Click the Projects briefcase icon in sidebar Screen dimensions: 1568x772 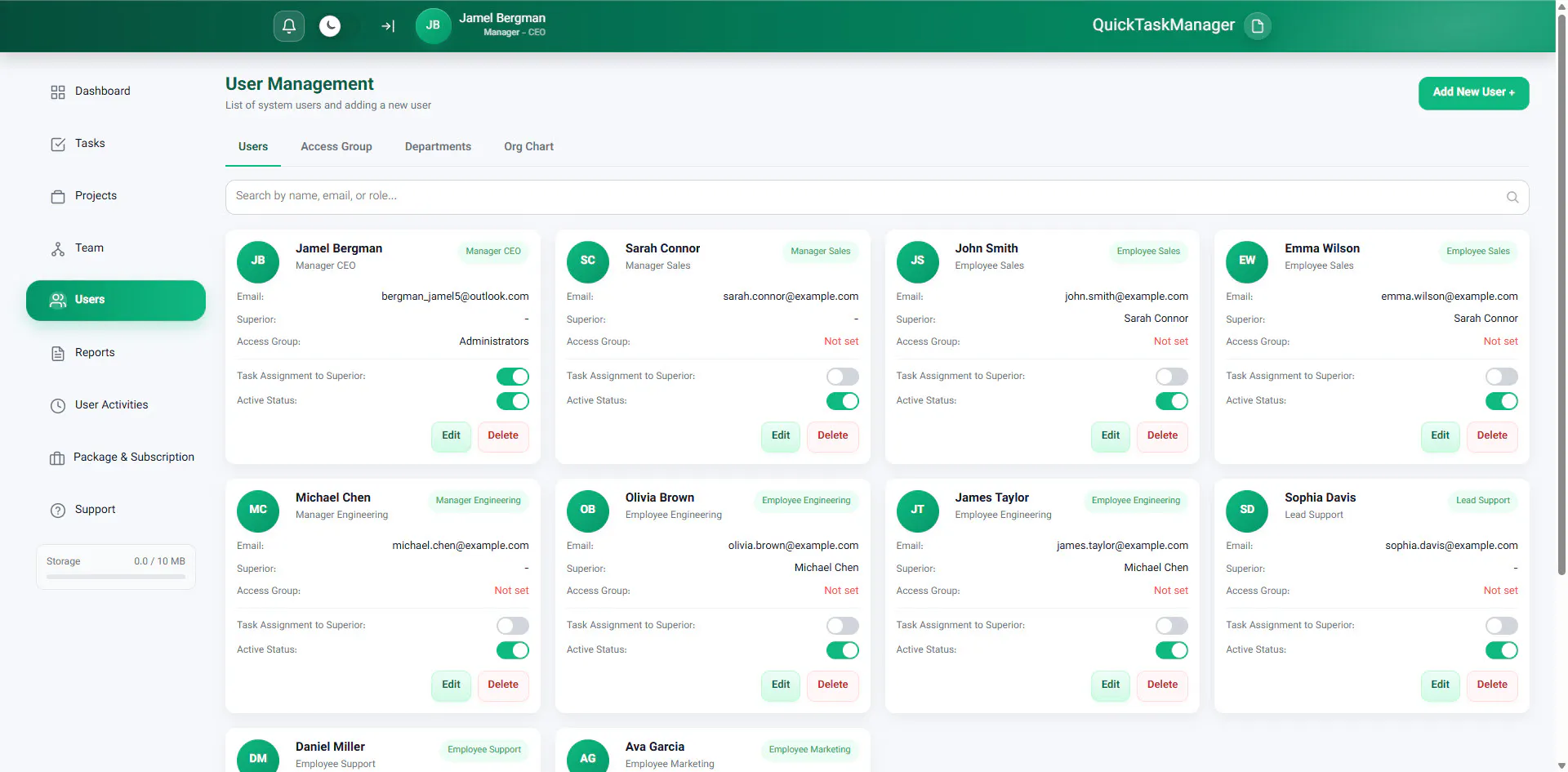pos(58,197)
